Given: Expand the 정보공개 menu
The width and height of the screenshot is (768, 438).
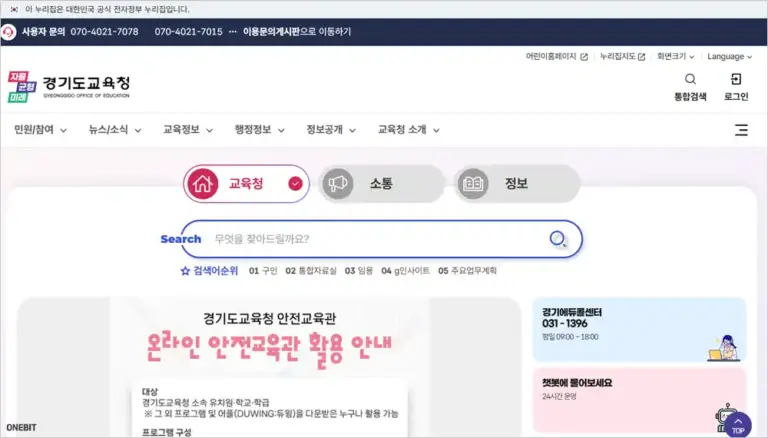Looking at the screenshot, I should [331, 130].
